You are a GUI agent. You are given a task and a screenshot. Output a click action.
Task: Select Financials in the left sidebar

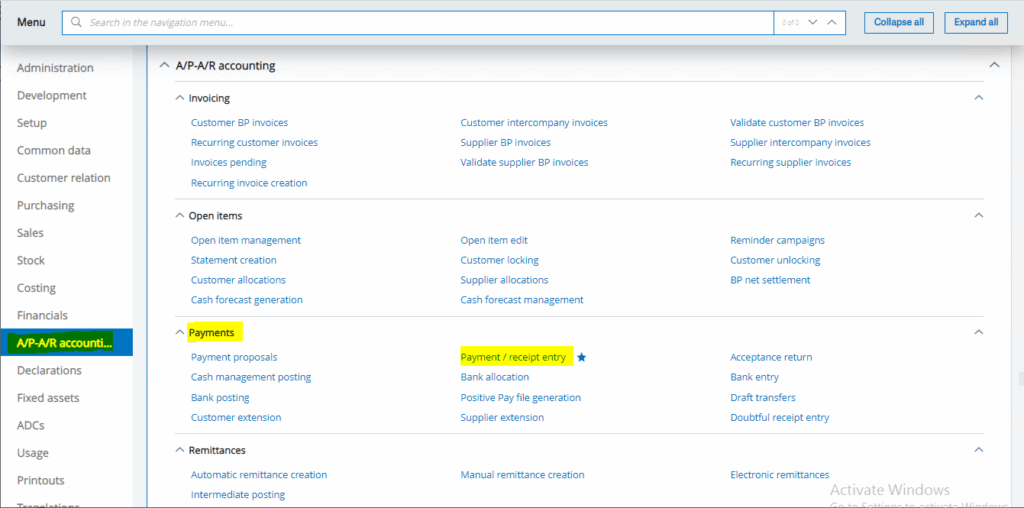coord(42,315)
